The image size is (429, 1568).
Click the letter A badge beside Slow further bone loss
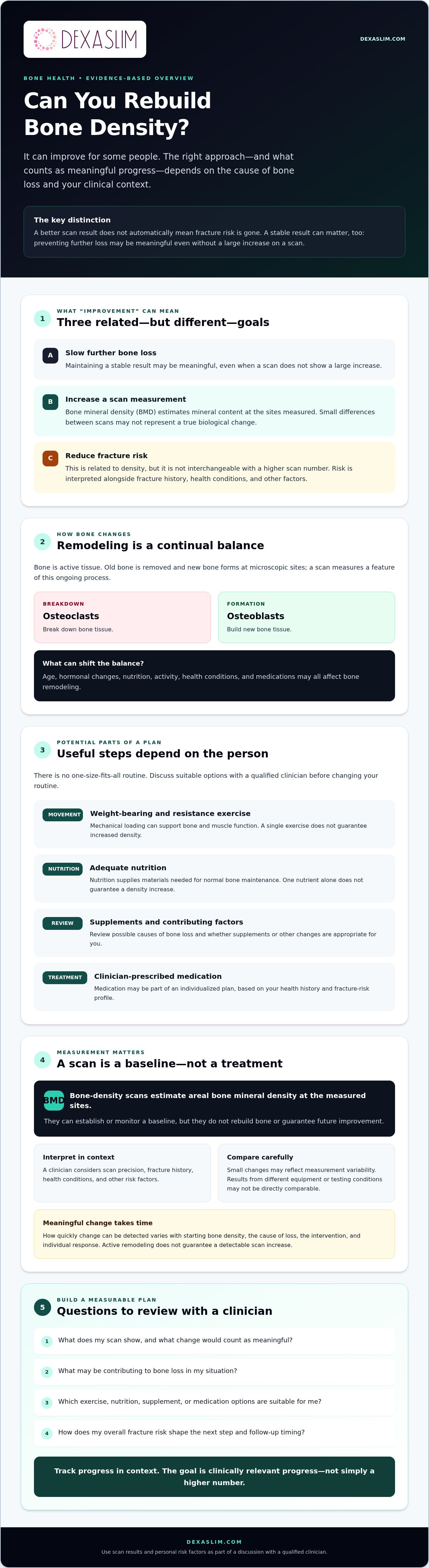click(x=50, y=355)
